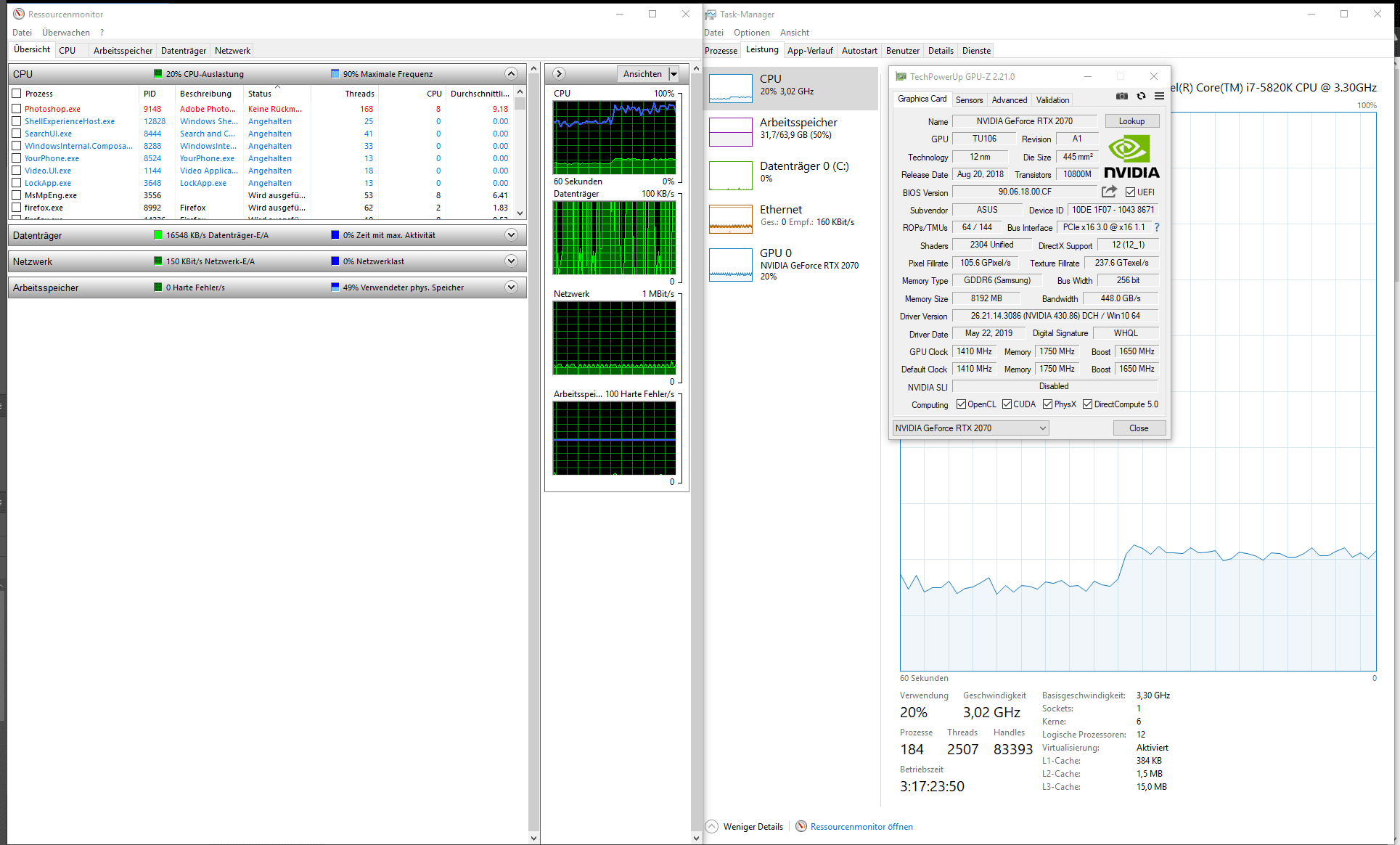Open the Advanced tab in GPU-Z

1010,100
